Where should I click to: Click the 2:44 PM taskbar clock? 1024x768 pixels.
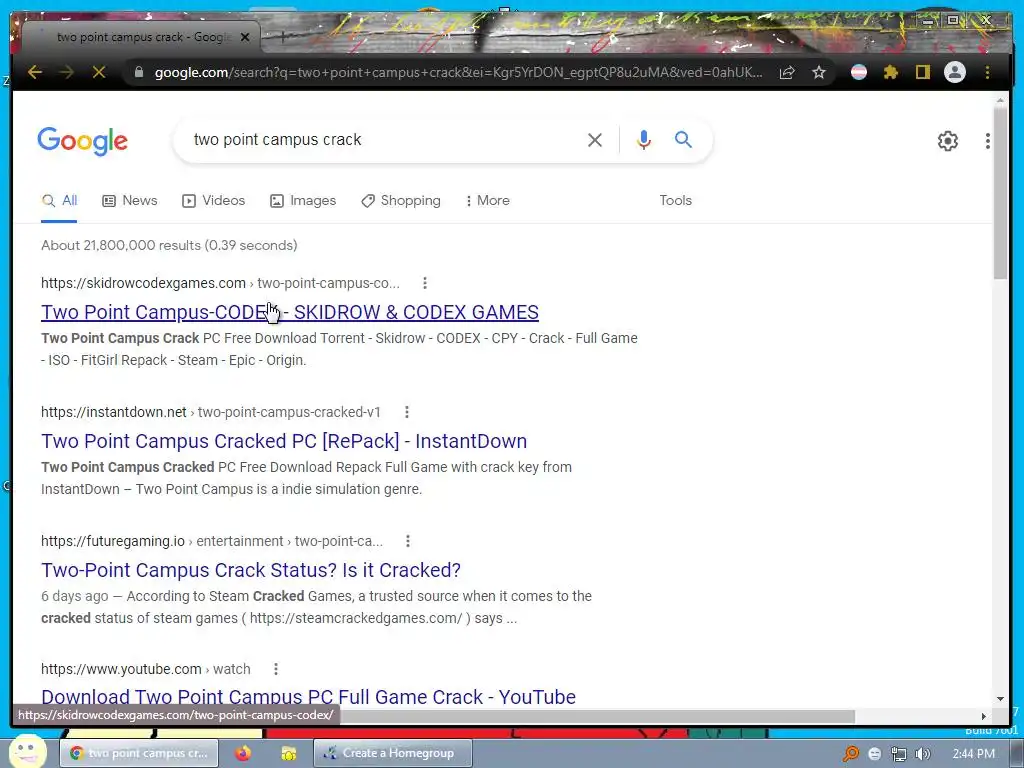pyautogui.click(x=973, y=754)
